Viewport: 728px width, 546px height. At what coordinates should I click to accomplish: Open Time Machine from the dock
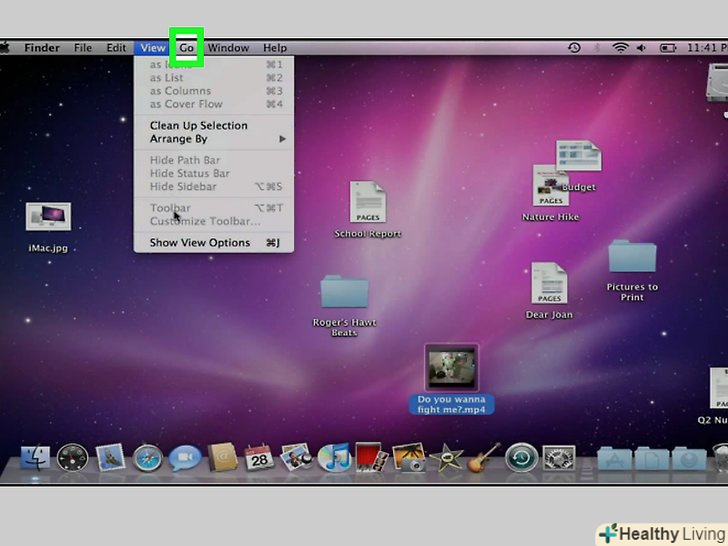point(521,459)
